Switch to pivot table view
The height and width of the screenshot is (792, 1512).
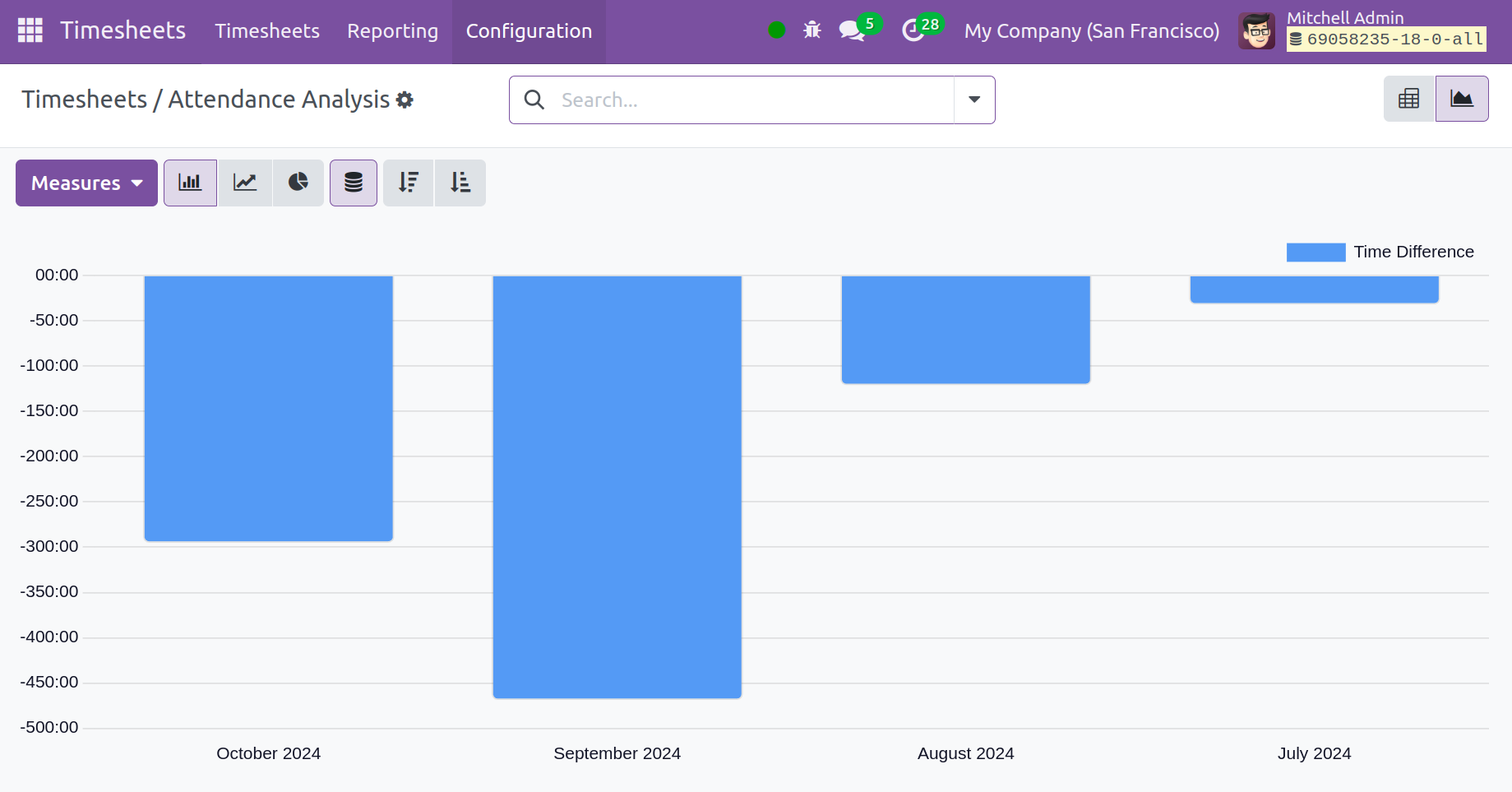tap(1408, 99)
